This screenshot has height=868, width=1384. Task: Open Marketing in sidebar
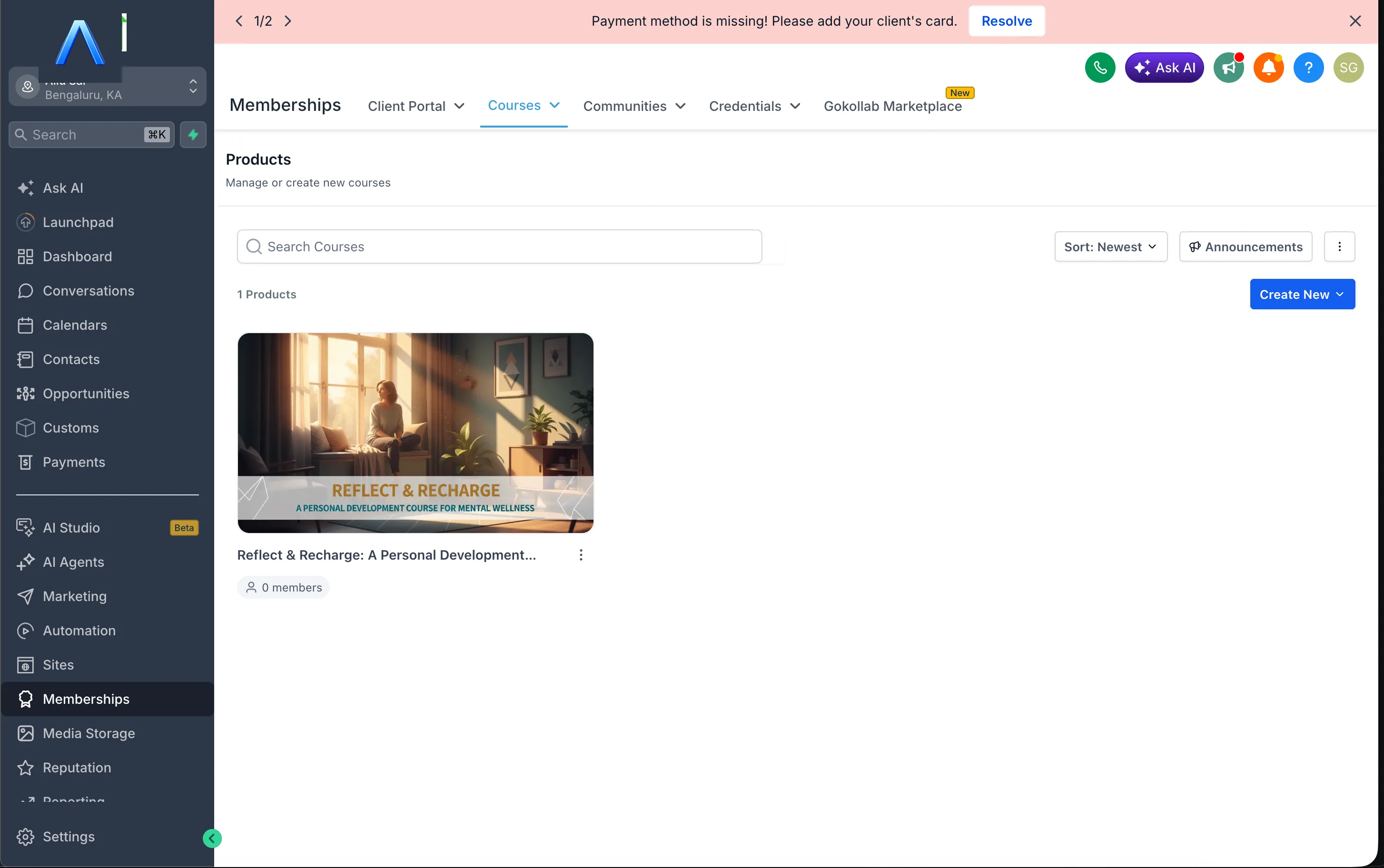point(108,596)
